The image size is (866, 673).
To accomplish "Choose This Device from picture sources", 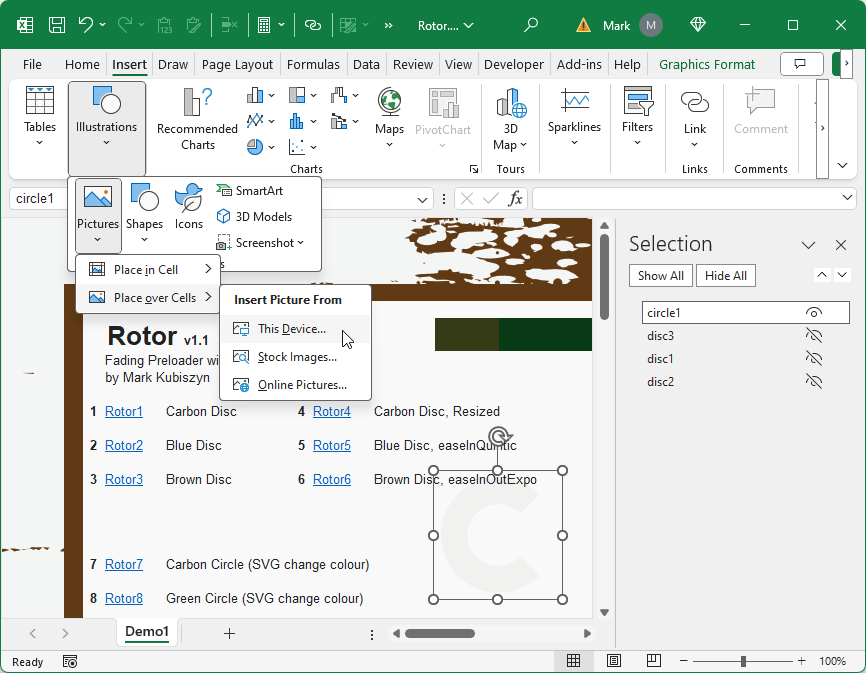I will coord(291,329).
